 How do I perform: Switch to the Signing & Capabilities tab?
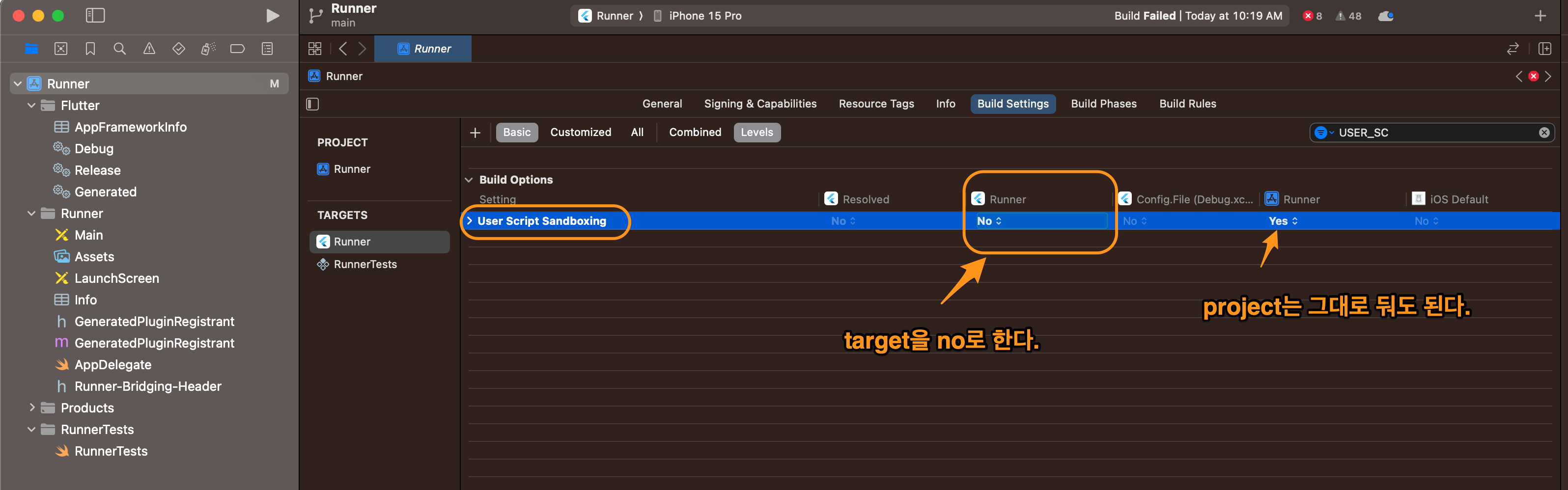click(759, 104)
